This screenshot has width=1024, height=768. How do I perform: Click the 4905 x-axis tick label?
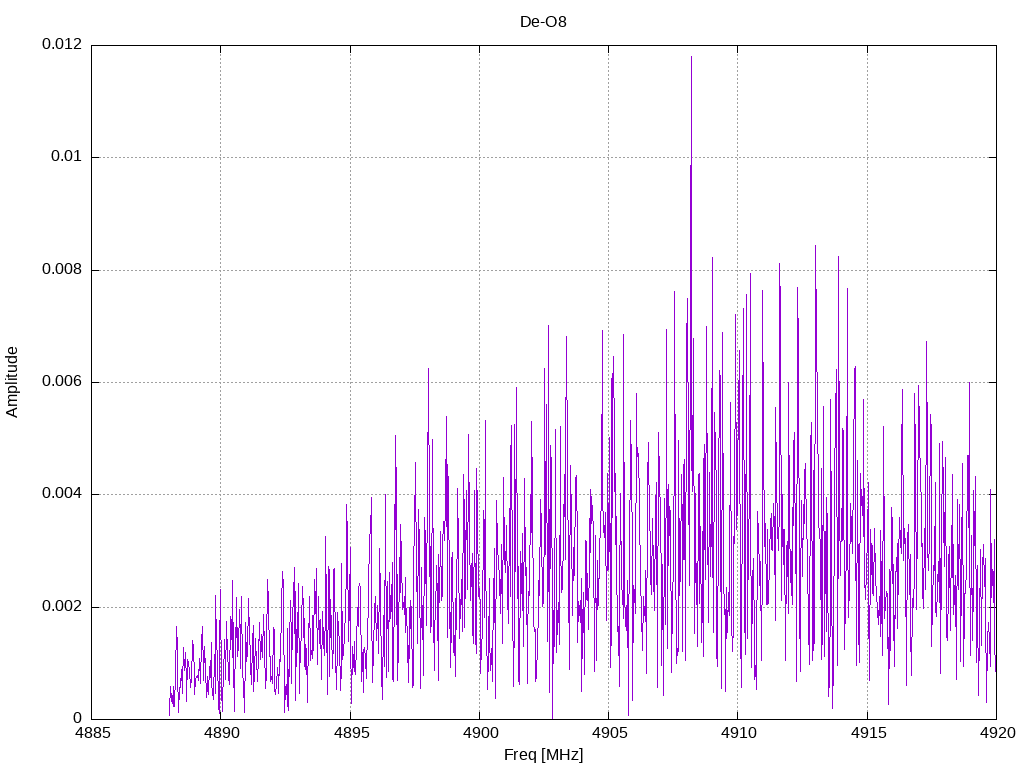[609, 733]
